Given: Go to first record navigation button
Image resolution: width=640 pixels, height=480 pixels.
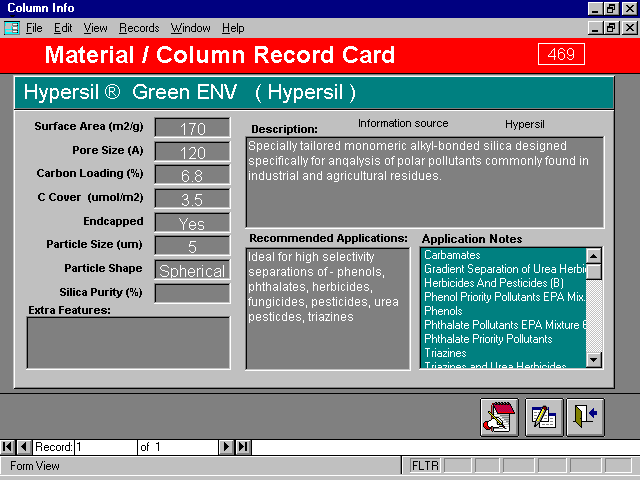Looking at the screenshot, I should (x=7, y=447).
